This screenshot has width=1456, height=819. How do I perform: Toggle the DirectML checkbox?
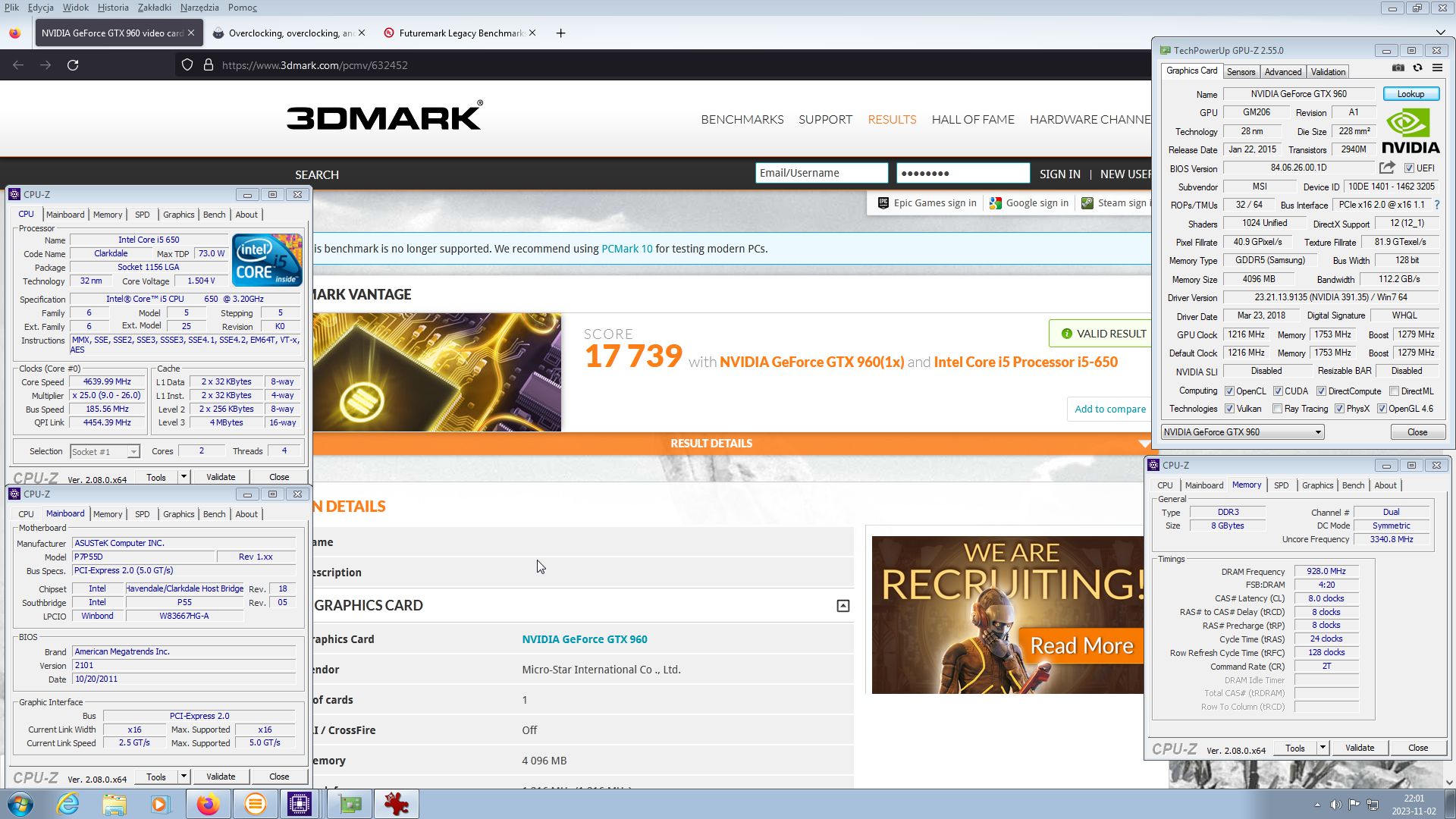pos(1394,391)
